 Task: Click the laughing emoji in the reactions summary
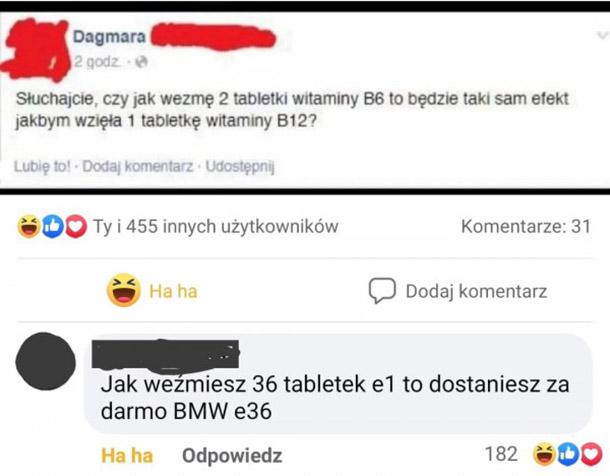point(28,226)
